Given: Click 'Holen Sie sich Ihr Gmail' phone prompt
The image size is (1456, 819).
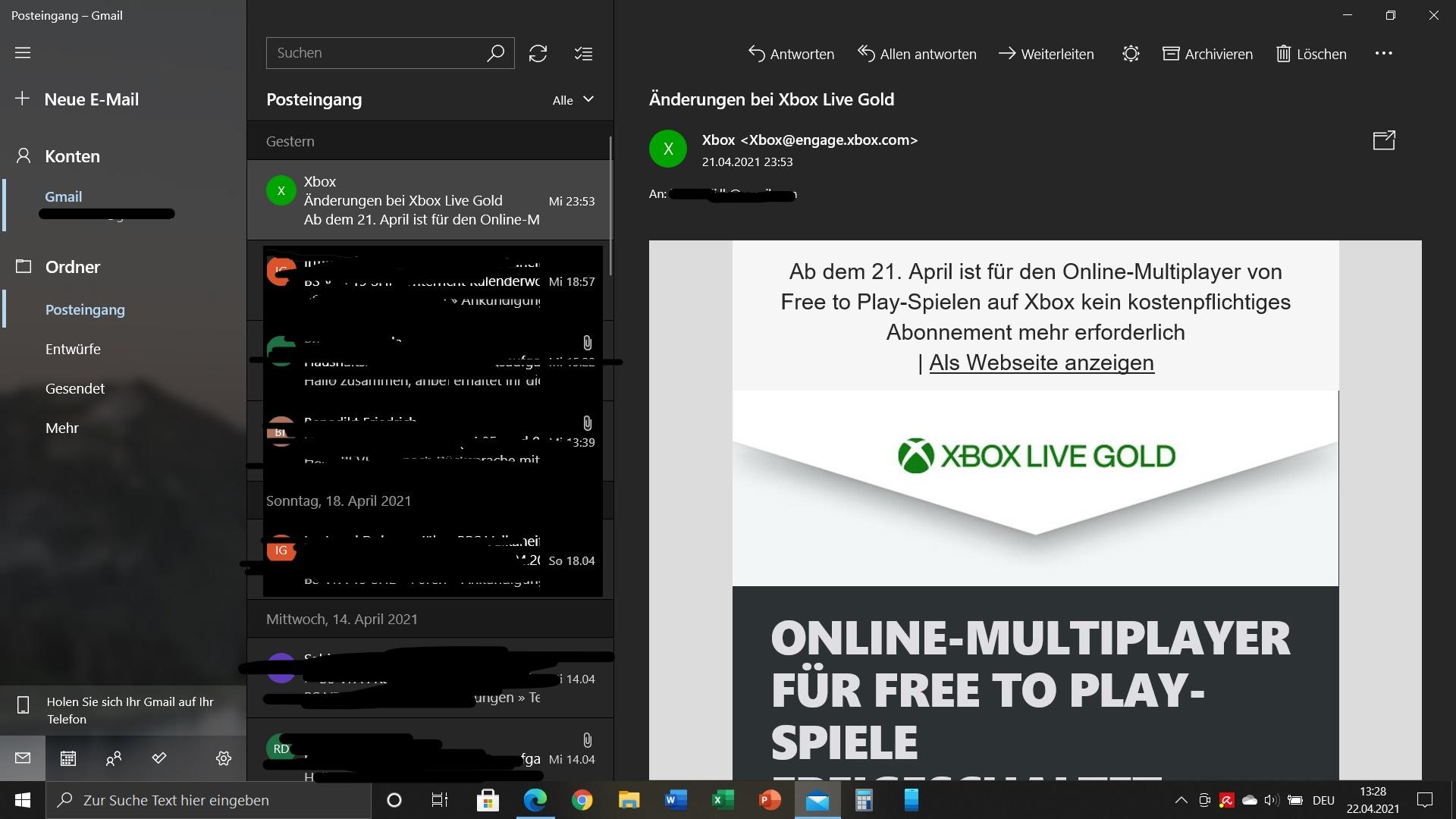Looking at the screenshot, I should [x=123, y=711].
